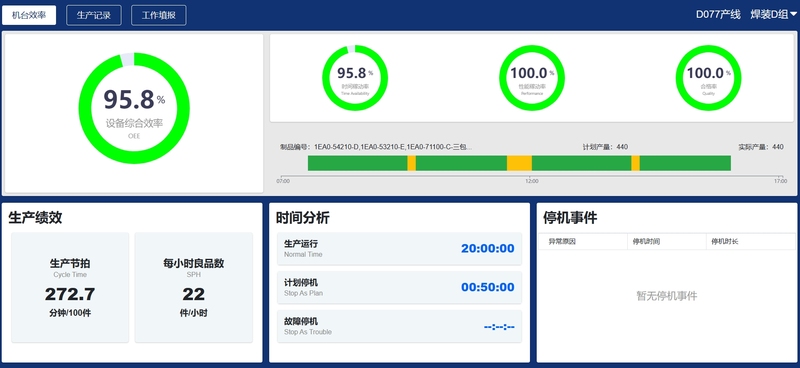Click the first yellow stop segment on timeline
The width and height of the screenshot is (800, 368).
[411, 163]
